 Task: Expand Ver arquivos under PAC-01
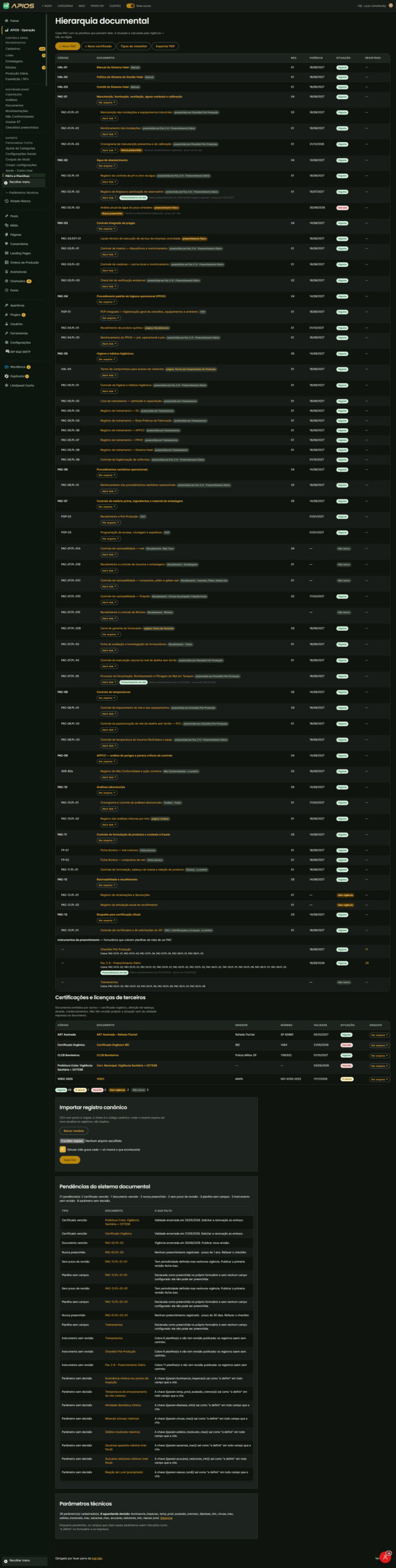(x=107, y=102)
